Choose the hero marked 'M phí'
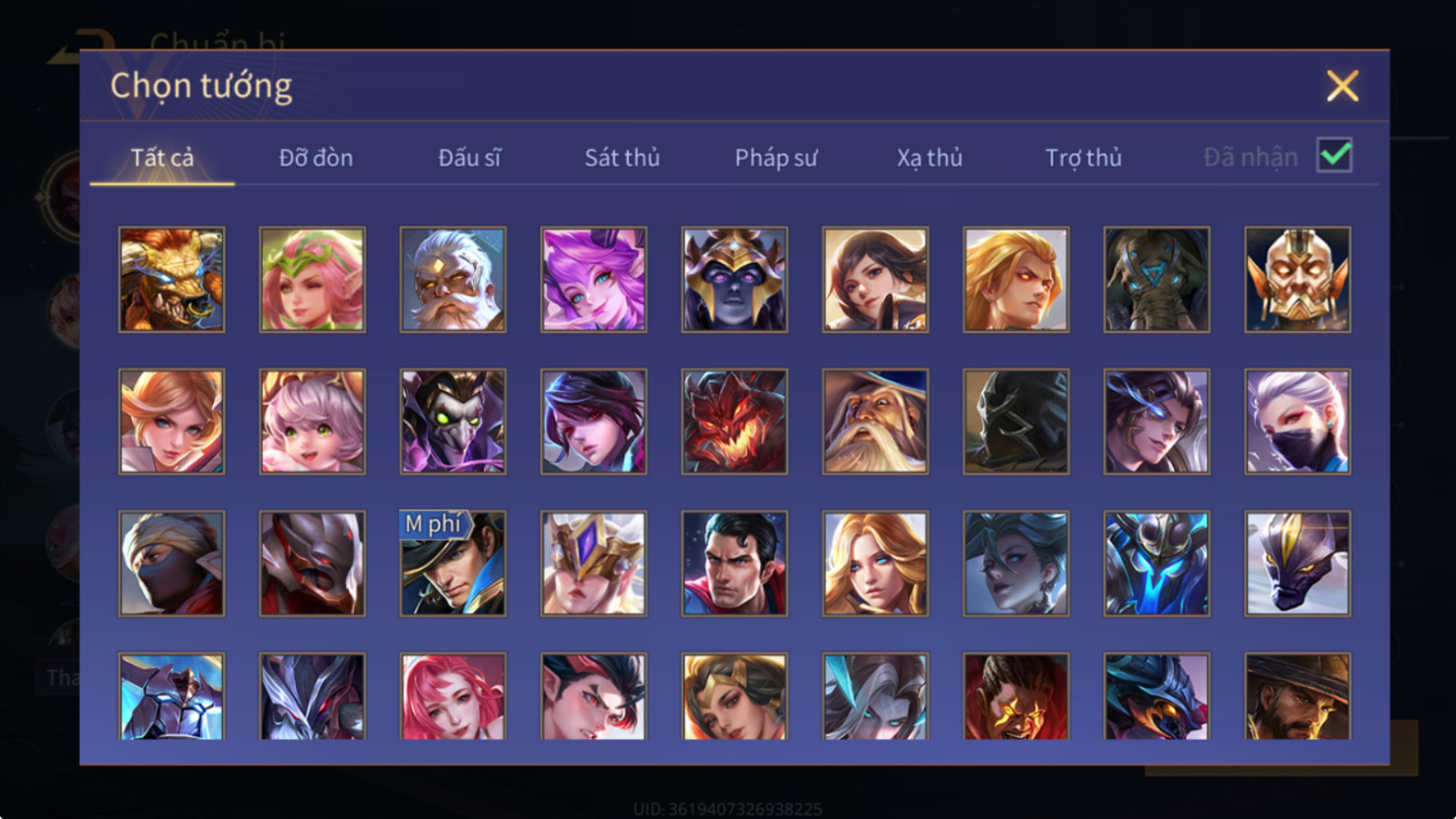Viewport: 1456px width, 819px height. coord(452,564)
